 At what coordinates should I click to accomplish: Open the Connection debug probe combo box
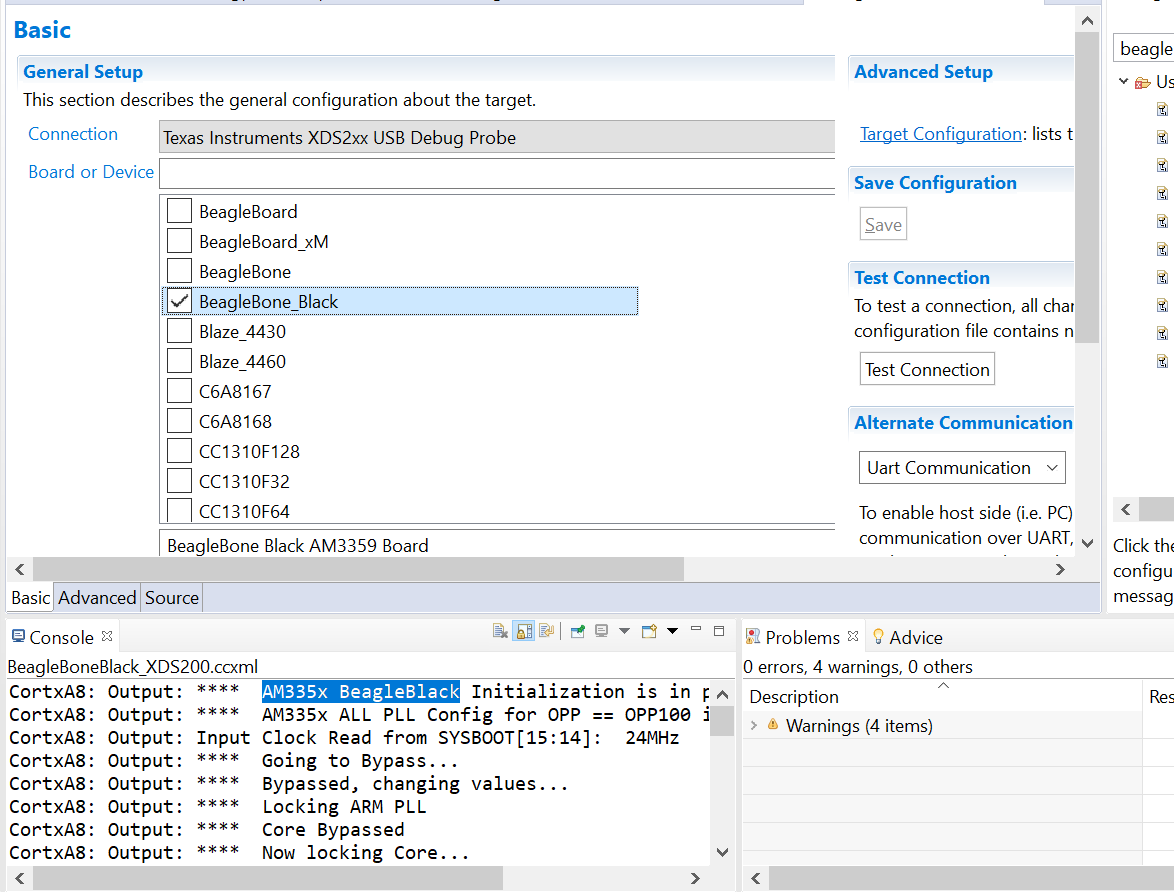click(497, 137)
